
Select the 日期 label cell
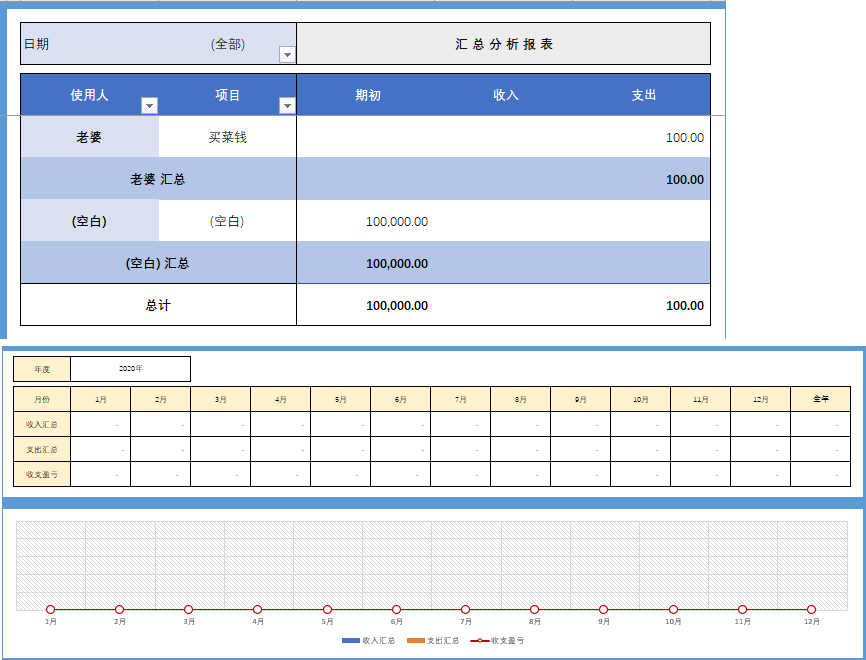pyautogui.click(x=36, y=44)
